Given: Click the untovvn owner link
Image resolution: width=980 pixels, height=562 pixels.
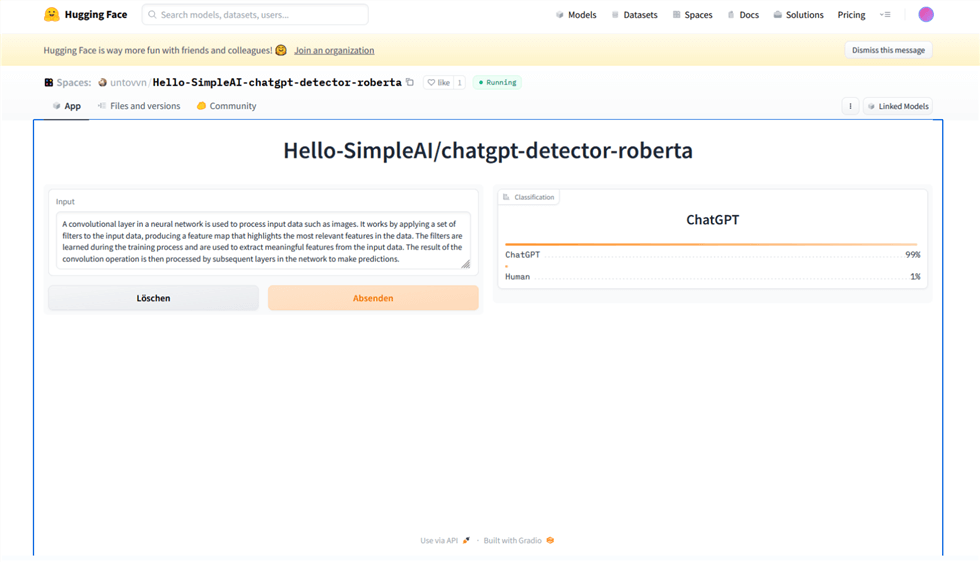Looking at the screenshot, I should (128, 83).
